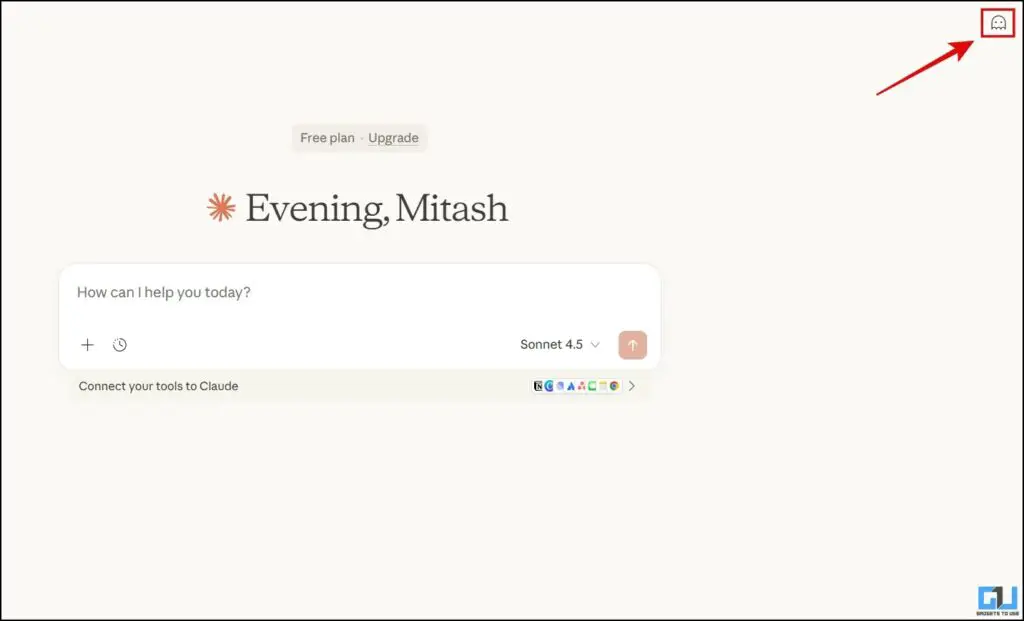The height and width of the screenshot is (621, 1024).
Task: Click the Free plan label
Action: (x=327, y=138)
